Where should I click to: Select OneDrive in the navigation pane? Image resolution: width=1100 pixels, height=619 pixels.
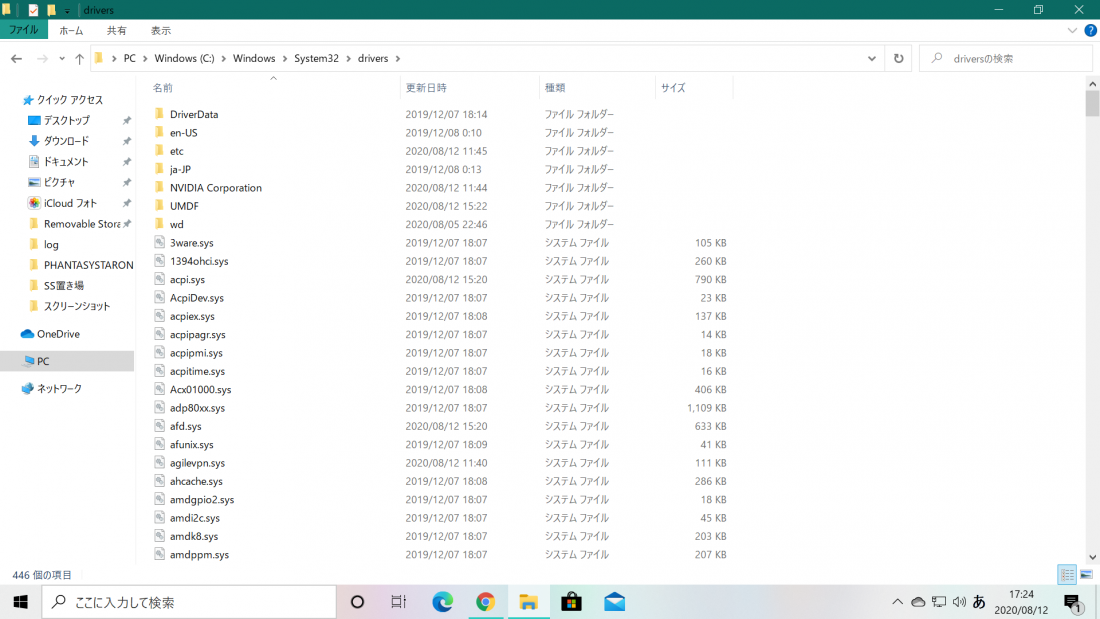(58, 334)
